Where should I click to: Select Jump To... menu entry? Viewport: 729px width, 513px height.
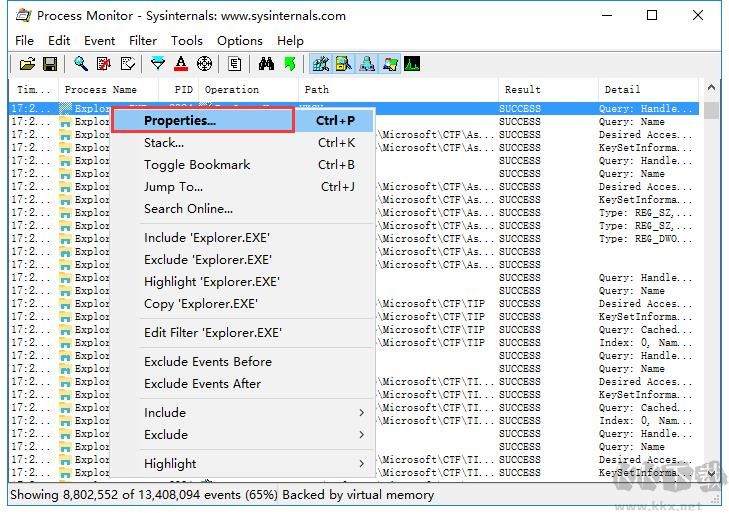point(242,187)
